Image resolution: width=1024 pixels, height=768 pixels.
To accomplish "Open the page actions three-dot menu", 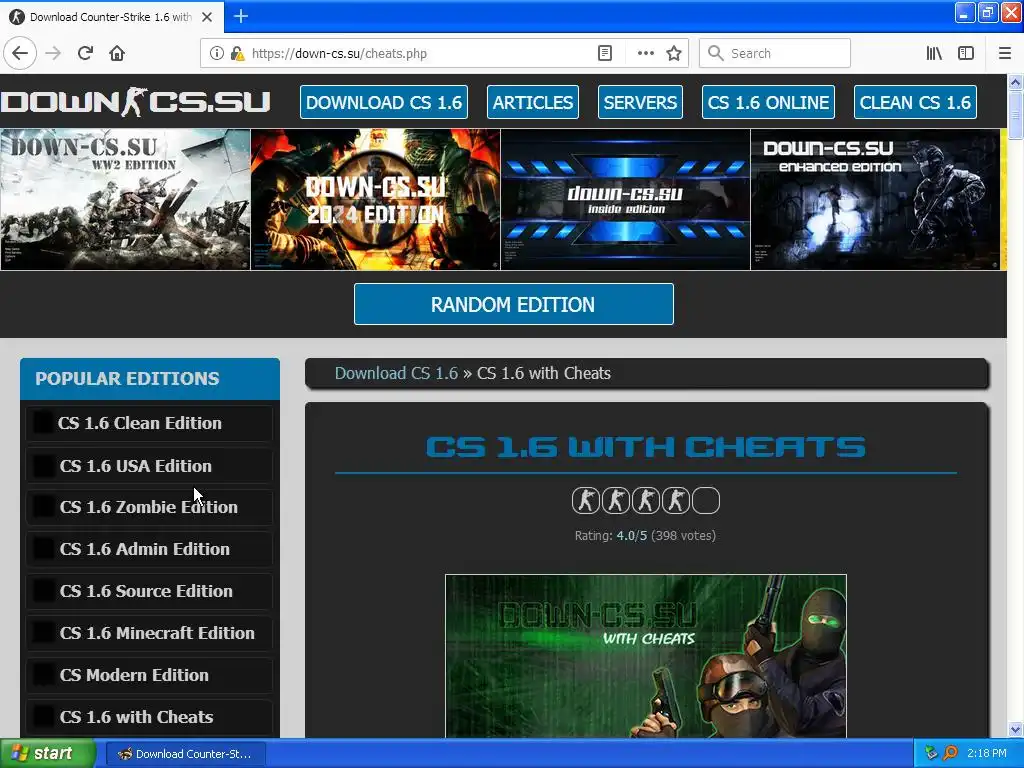I will (x=645, y=54).
